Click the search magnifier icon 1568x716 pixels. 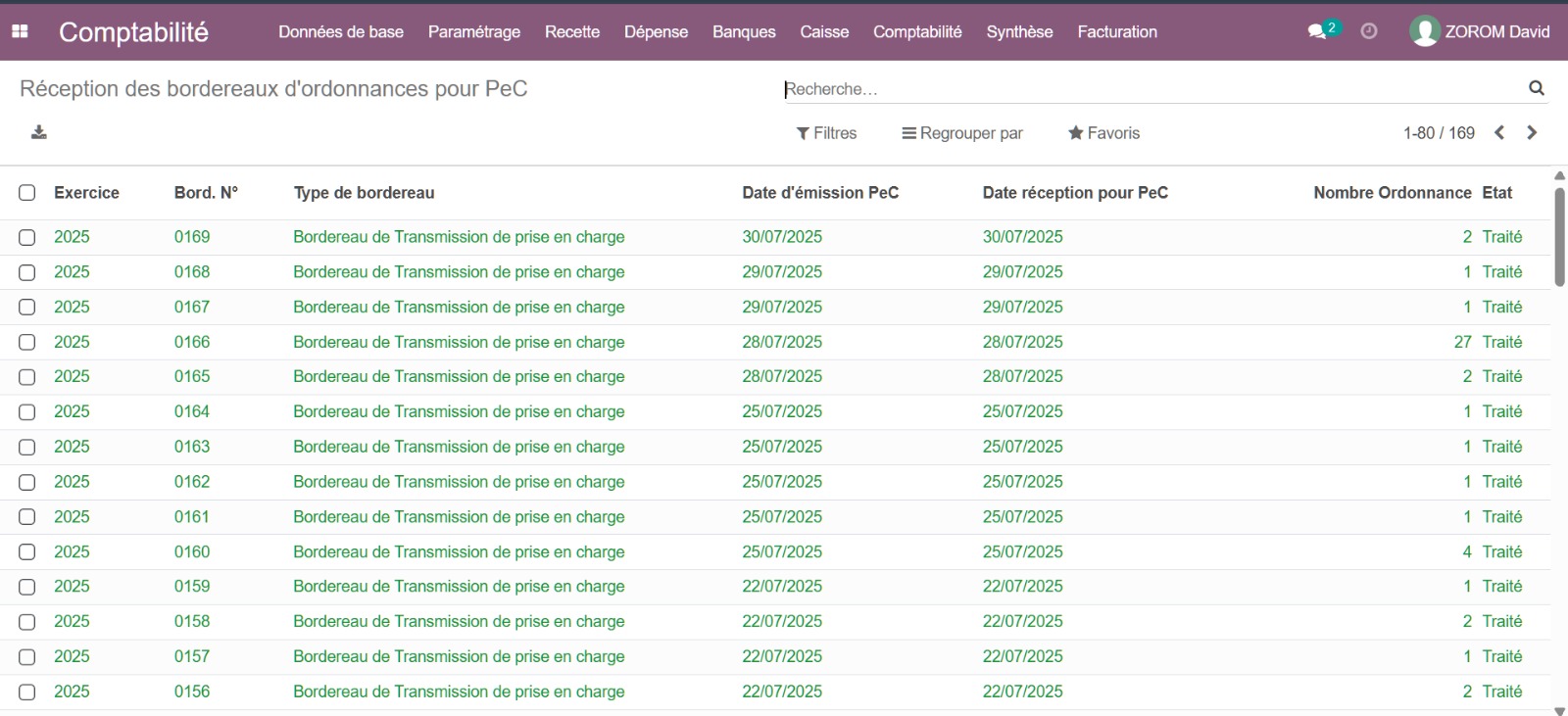coord(1536,88)
